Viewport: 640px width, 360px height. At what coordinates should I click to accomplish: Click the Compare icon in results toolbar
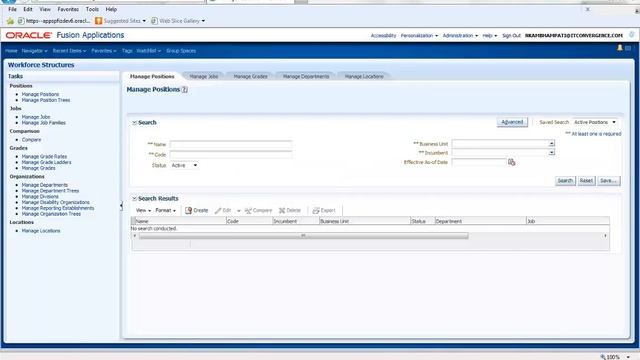tap(248, 211)
